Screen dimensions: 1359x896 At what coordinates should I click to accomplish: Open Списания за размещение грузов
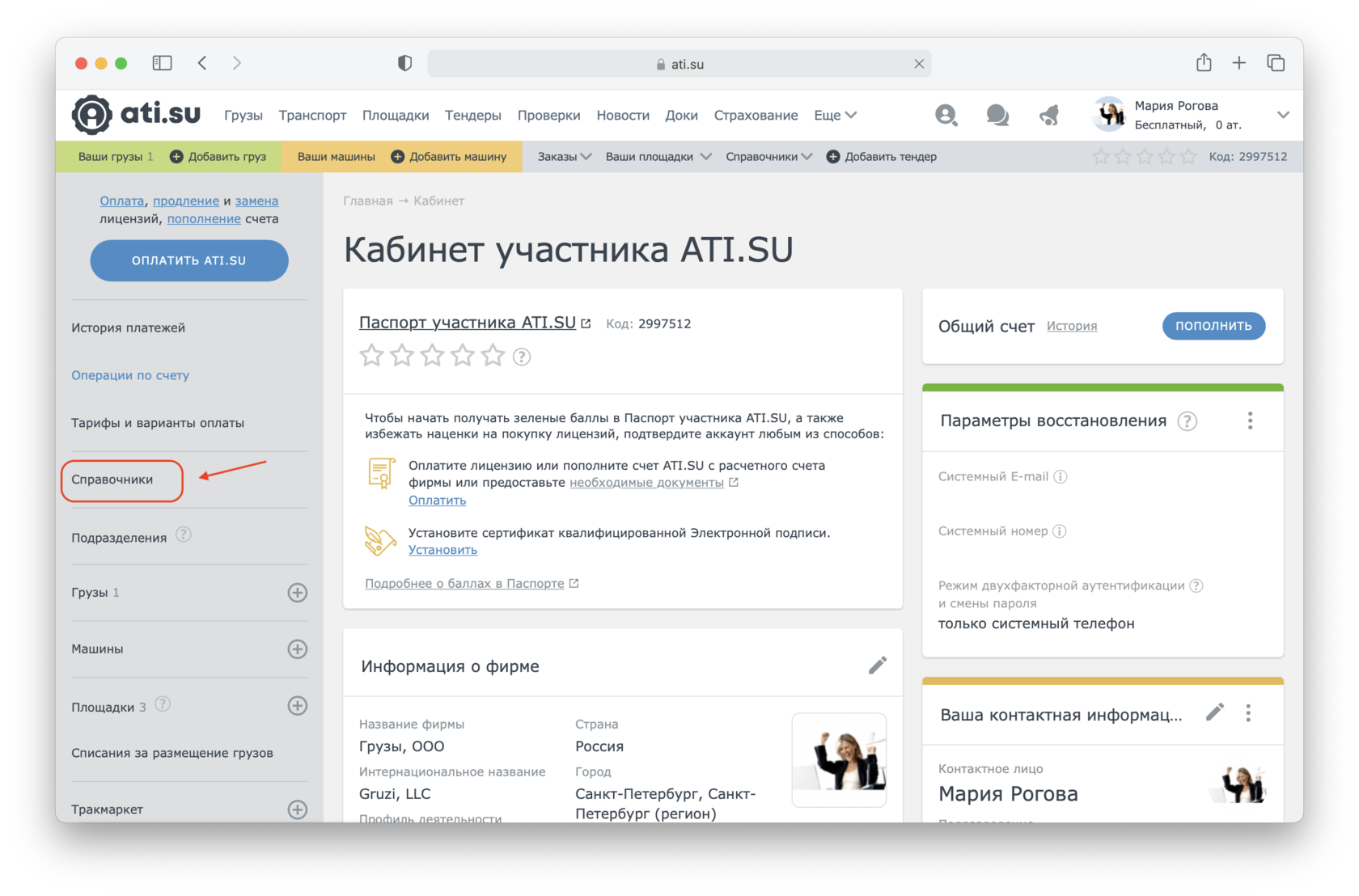point(172,753)
